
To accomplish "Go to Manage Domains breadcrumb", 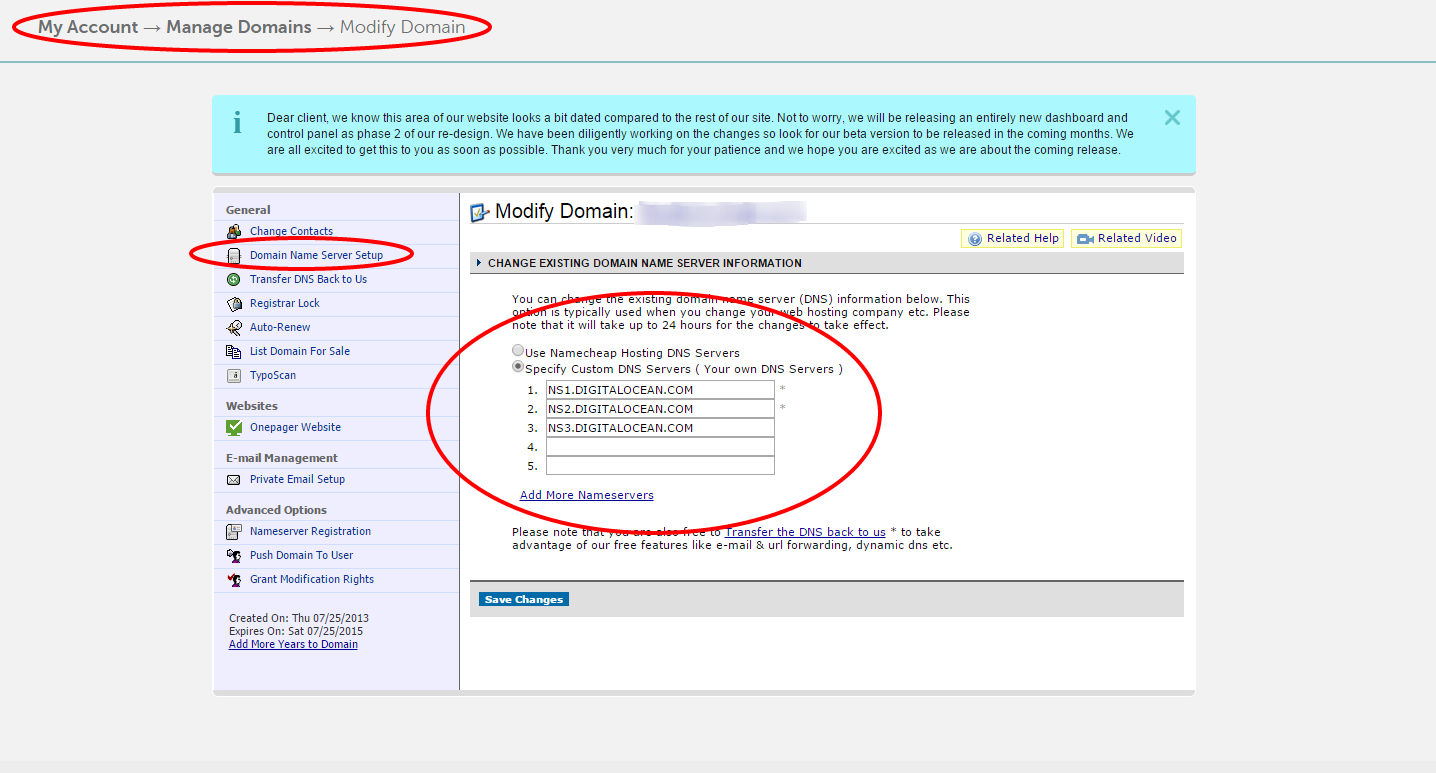I will 238,27.
